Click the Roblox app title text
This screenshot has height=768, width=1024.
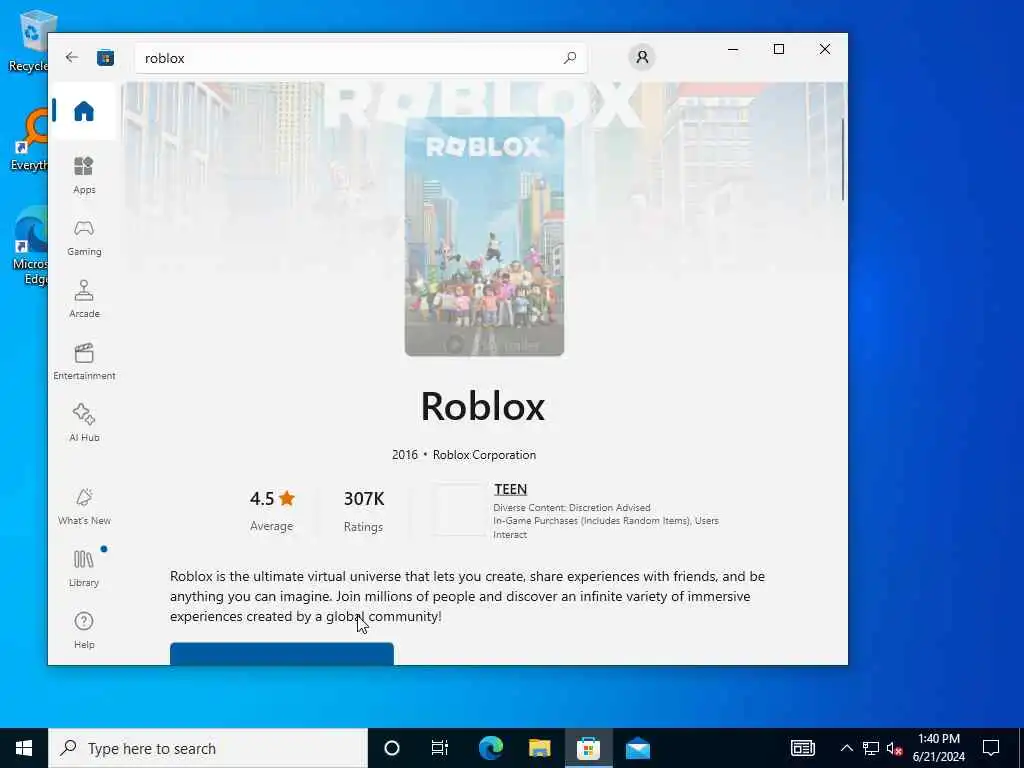pos(483,406)
